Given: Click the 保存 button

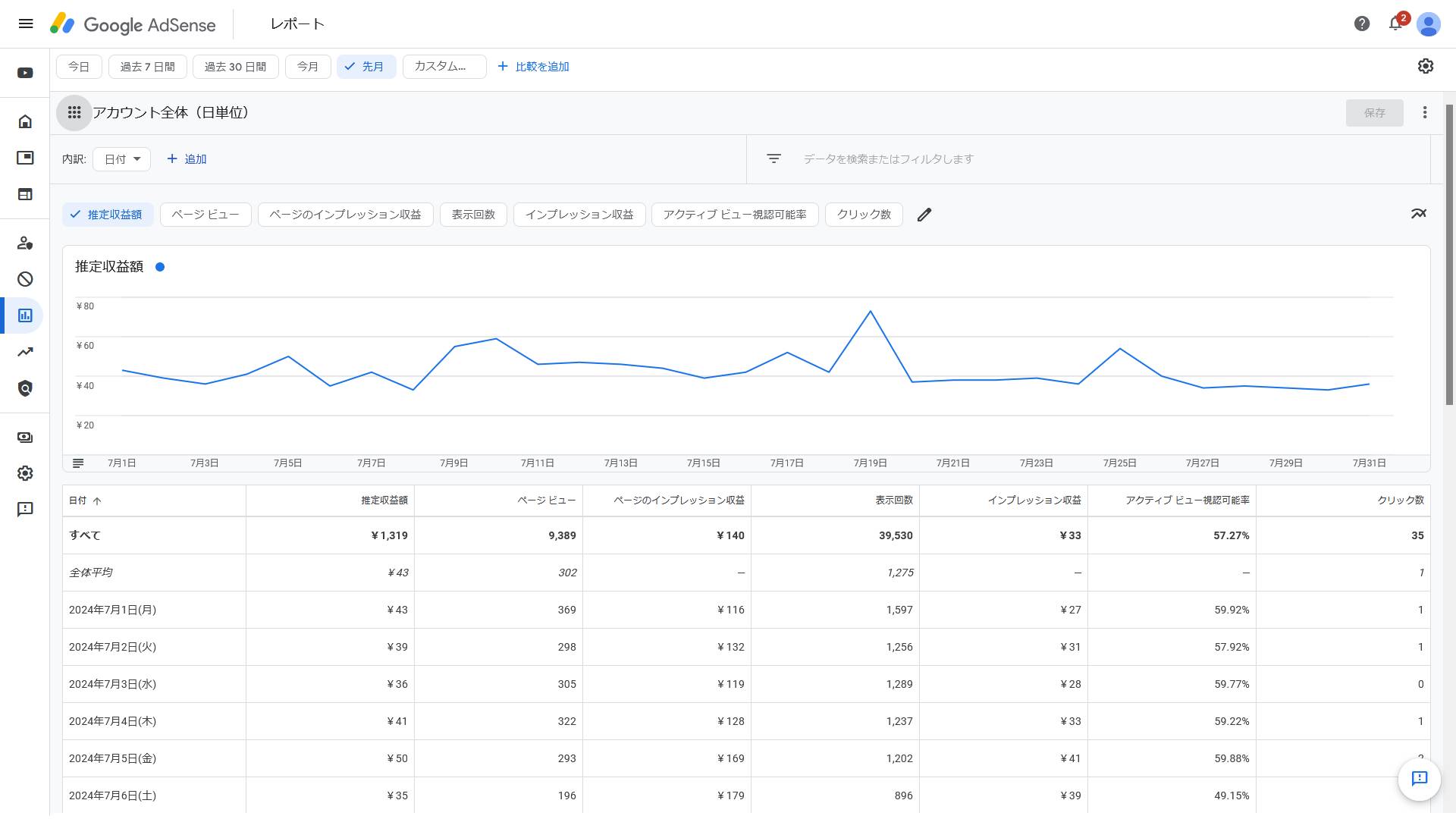Looking at the screenshot, I should coord(1375,113).
